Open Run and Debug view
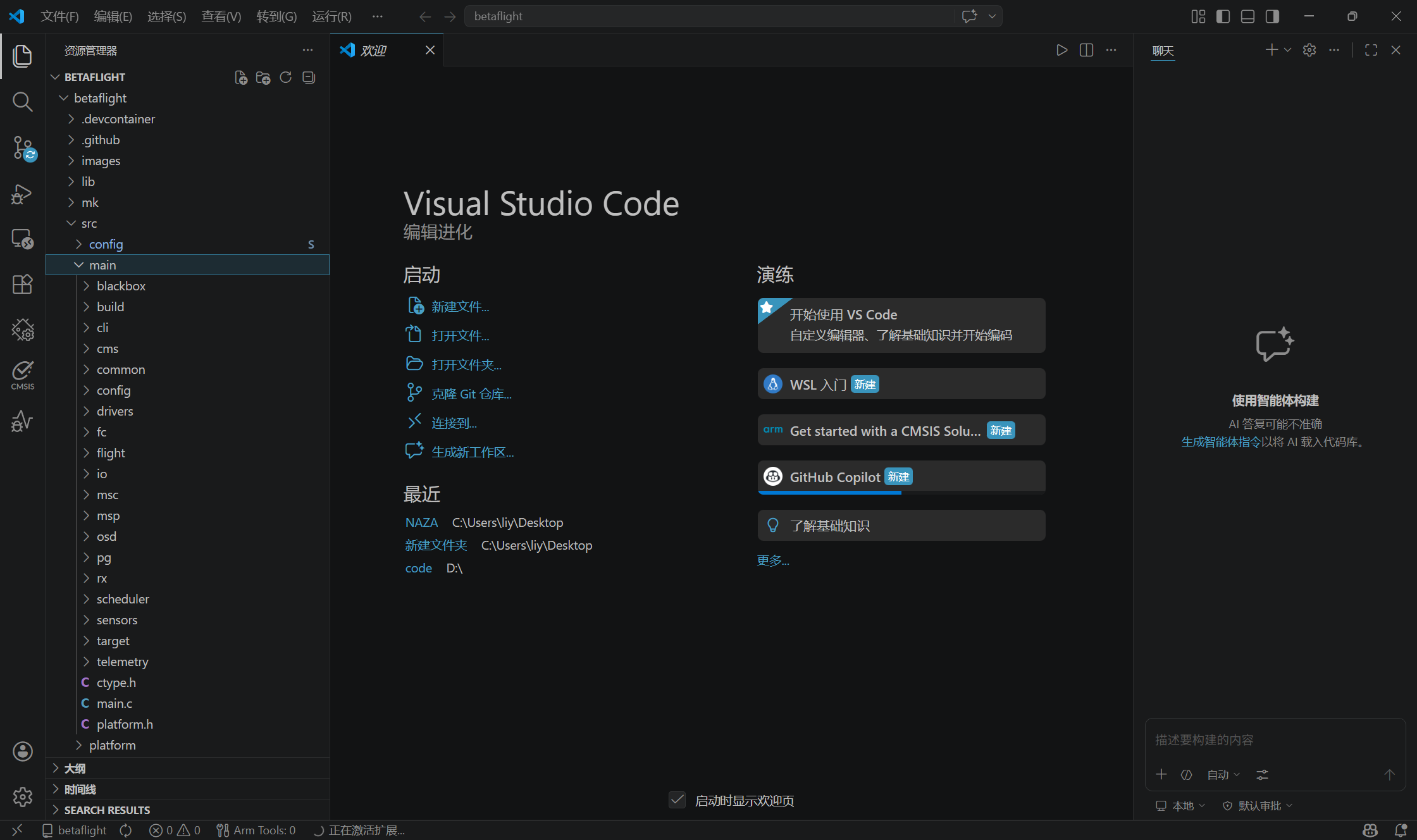1417x840 pixels. click(x=22, y=194)
